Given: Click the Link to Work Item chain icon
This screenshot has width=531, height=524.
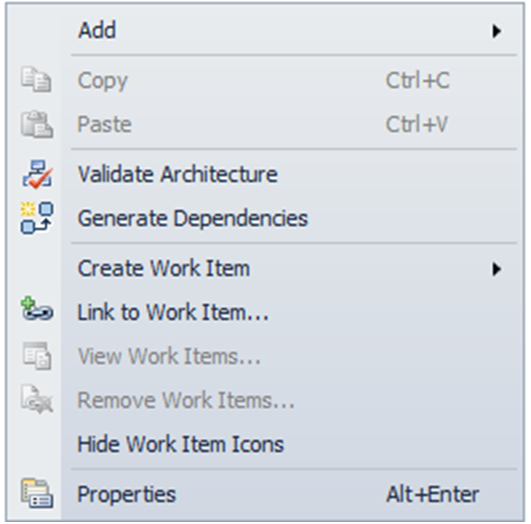Looking at the screenshot, I should (x=37, y=309).
